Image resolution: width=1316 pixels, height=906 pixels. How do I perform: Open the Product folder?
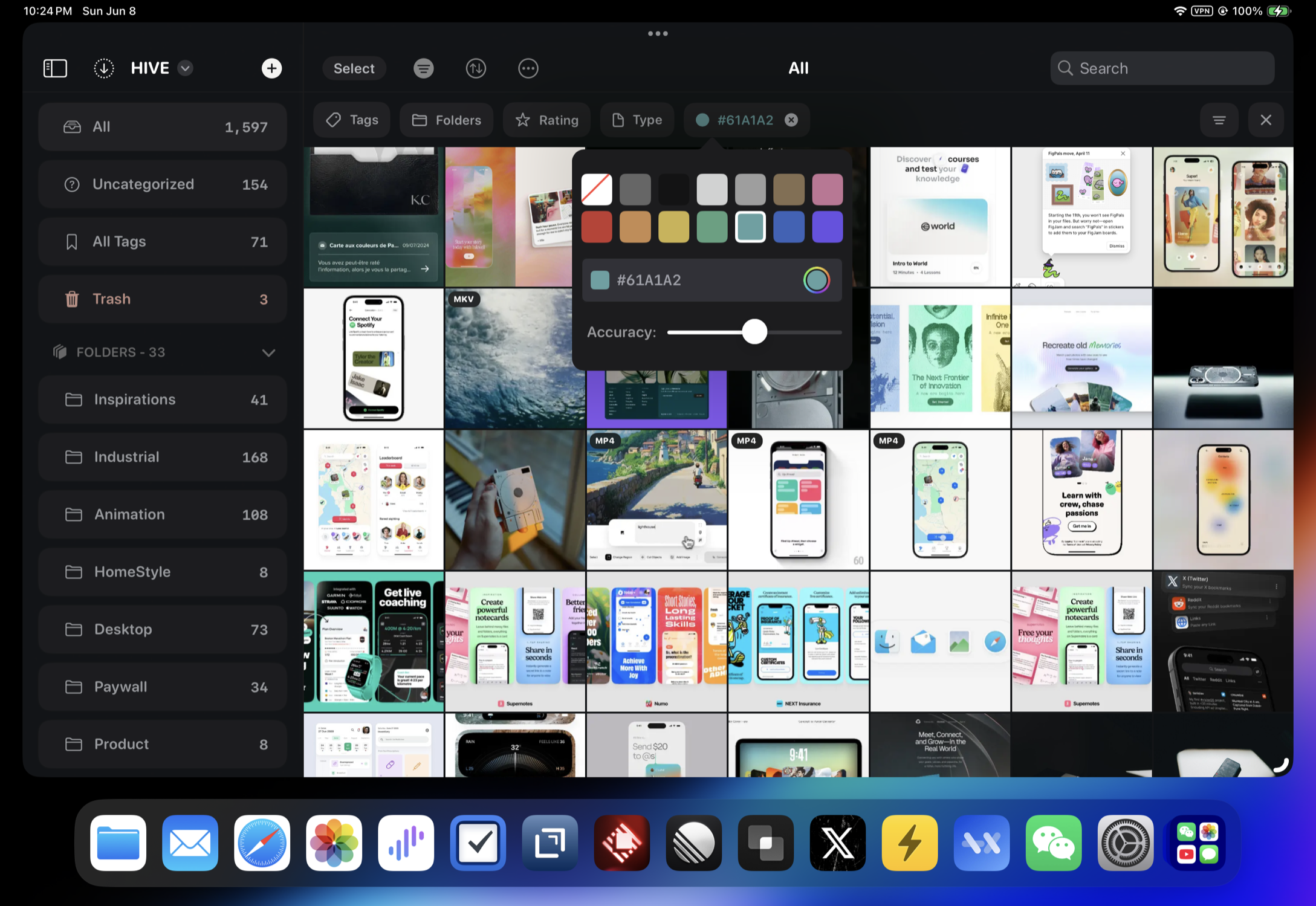click(x=162, y=744)
